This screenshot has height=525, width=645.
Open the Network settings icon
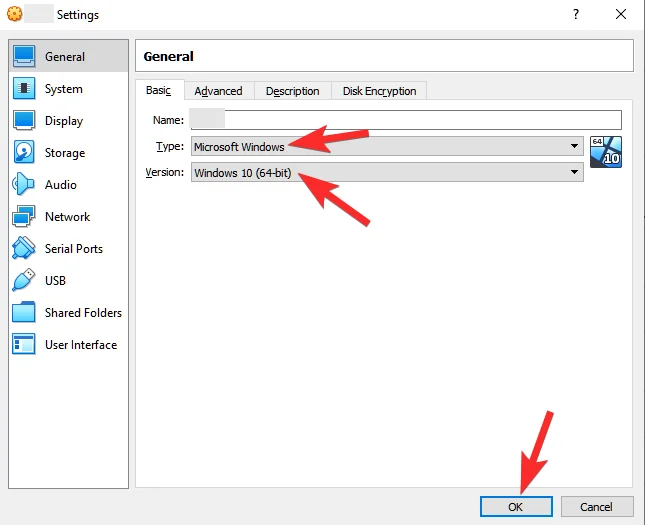coord(25,217)
